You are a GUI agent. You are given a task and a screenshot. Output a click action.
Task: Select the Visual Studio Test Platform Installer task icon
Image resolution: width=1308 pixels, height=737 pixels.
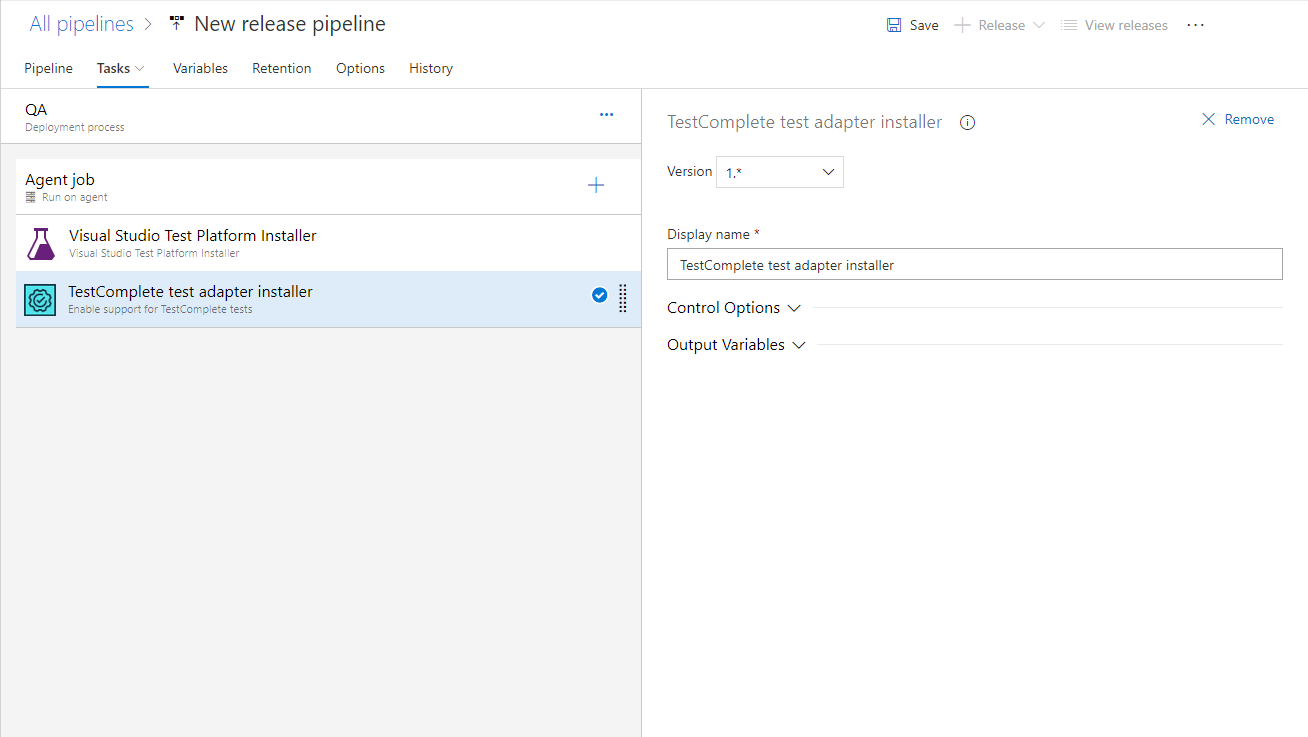click(x=41, y=243)
